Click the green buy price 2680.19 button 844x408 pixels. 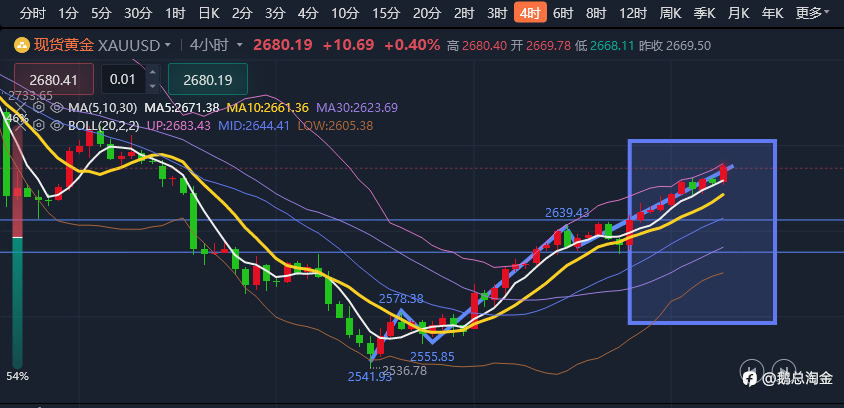(x=208, y=80)
